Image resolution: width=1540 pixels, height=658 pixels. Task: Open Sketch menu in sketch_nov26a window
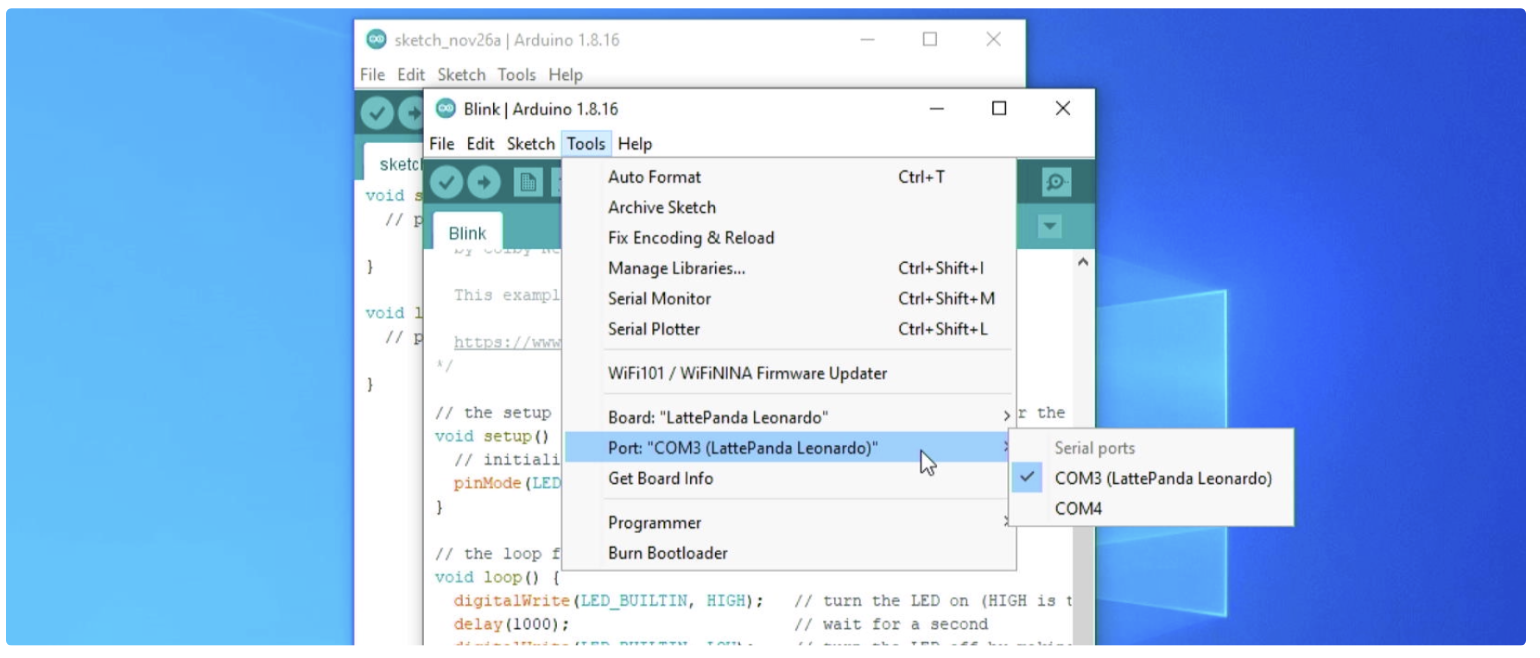pos(461,75)
